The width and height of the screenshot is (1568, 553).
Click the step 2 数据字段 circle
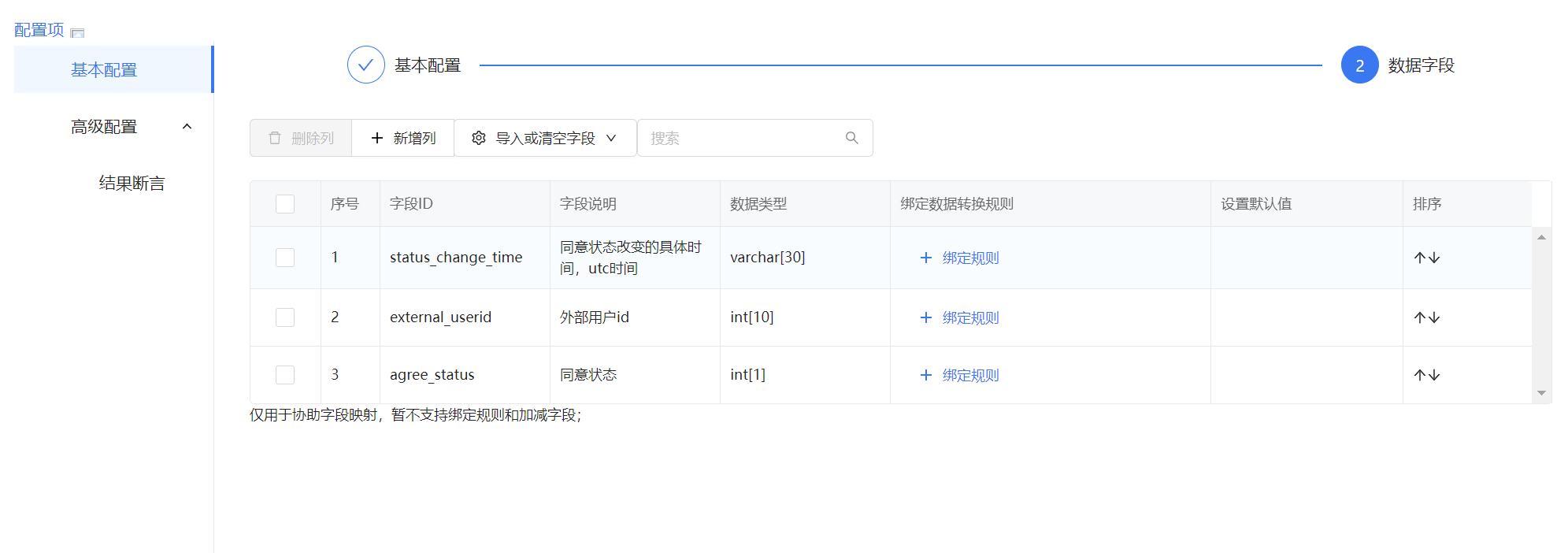(1359, 65)
